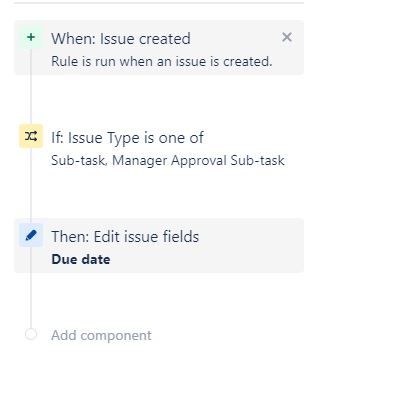This screenshot has width=416, height=397.
Task: Click the empty circle beside Add component
Action: click(31, 334)
